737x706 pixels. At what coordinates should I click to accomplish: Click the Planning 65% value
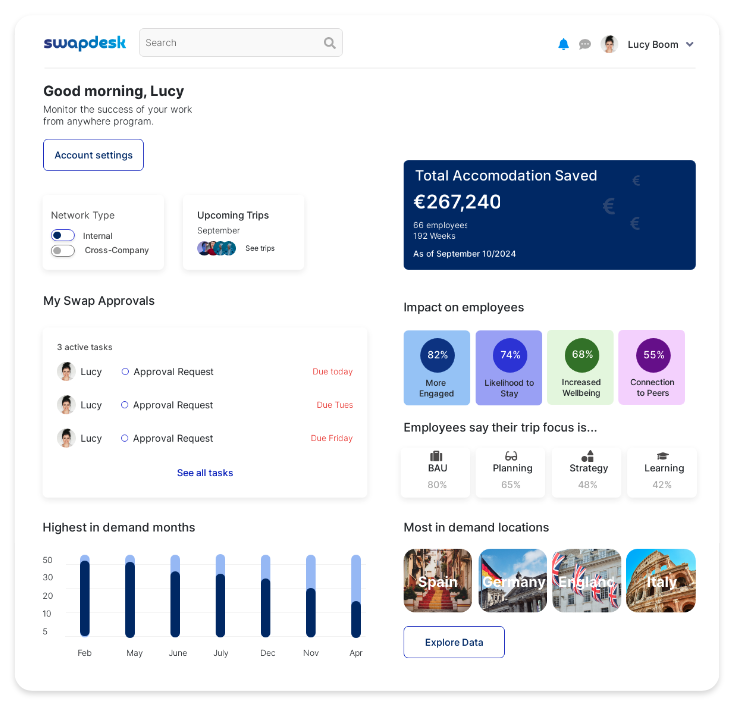pos(511,485)
